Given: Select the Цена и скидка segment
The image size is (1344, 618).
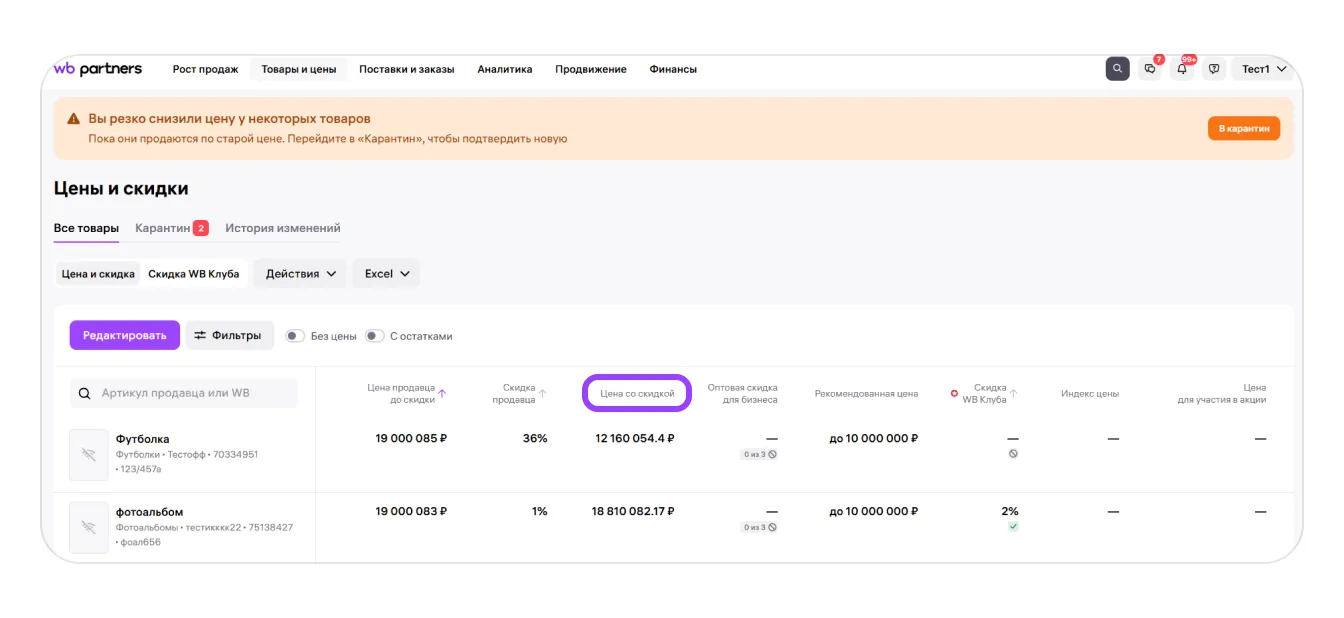Looking at the screenshot, I should [x=98, y=273].
